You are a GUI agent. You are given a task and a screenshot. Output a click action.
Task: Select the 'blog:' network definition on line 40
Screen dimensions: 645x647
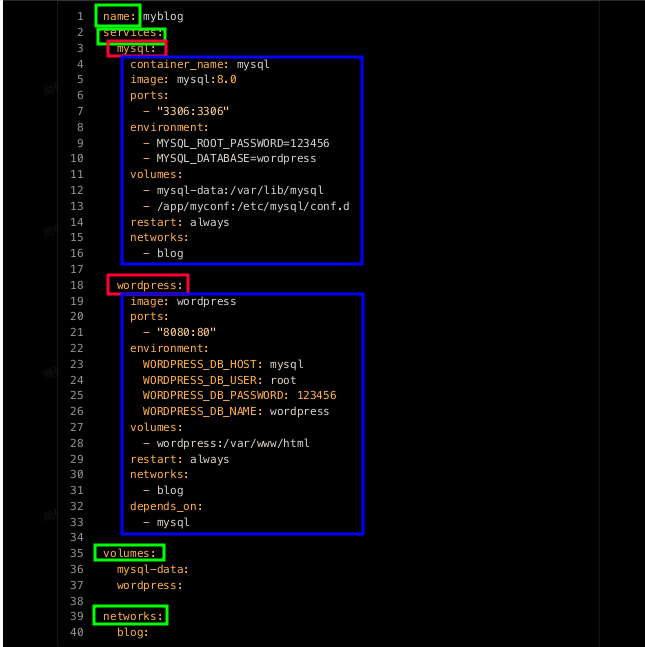click(x=132, y=632)
